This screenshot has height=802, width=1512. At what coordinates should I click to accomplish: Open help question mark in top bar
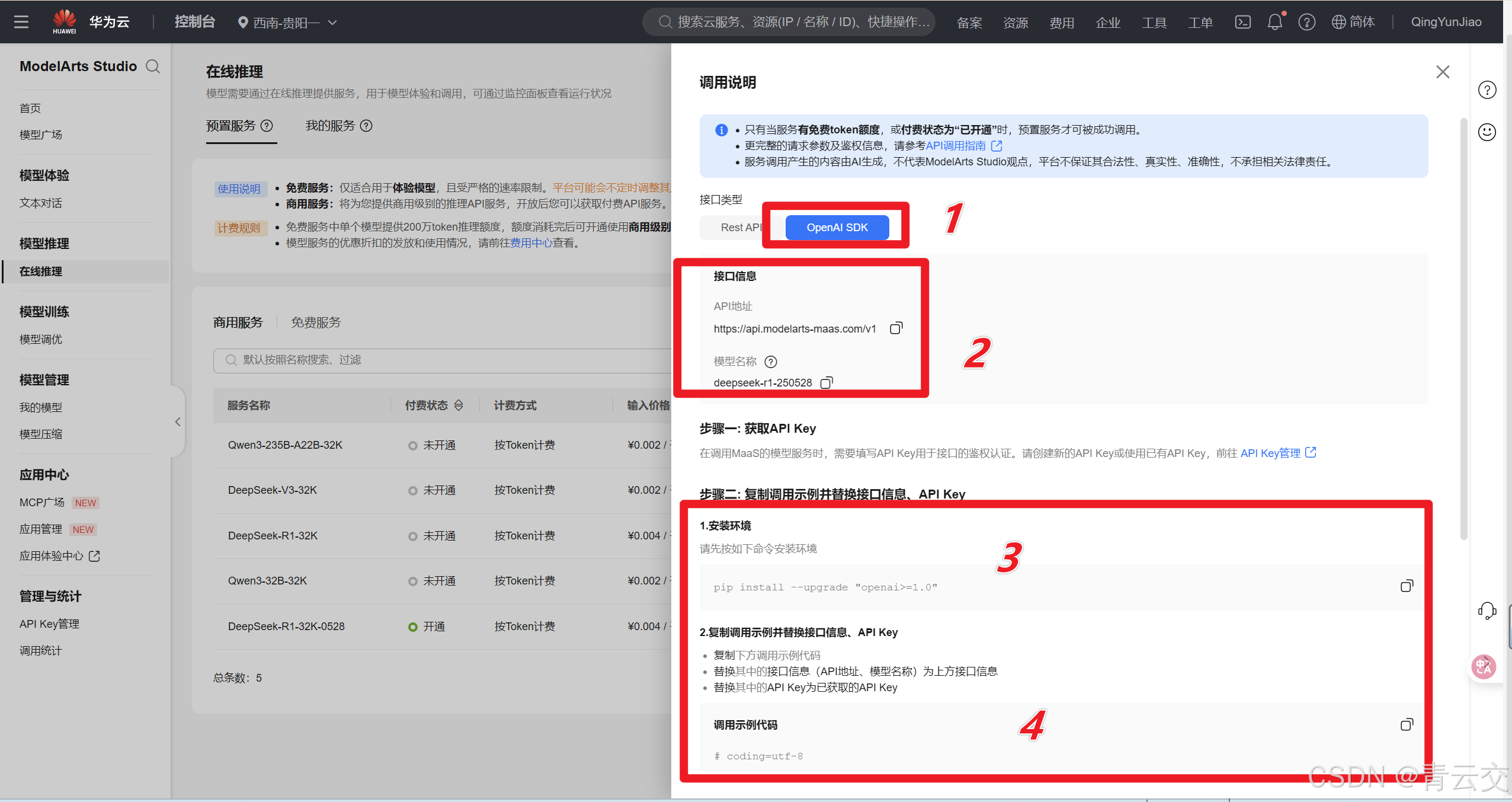tap(1306, 22)
